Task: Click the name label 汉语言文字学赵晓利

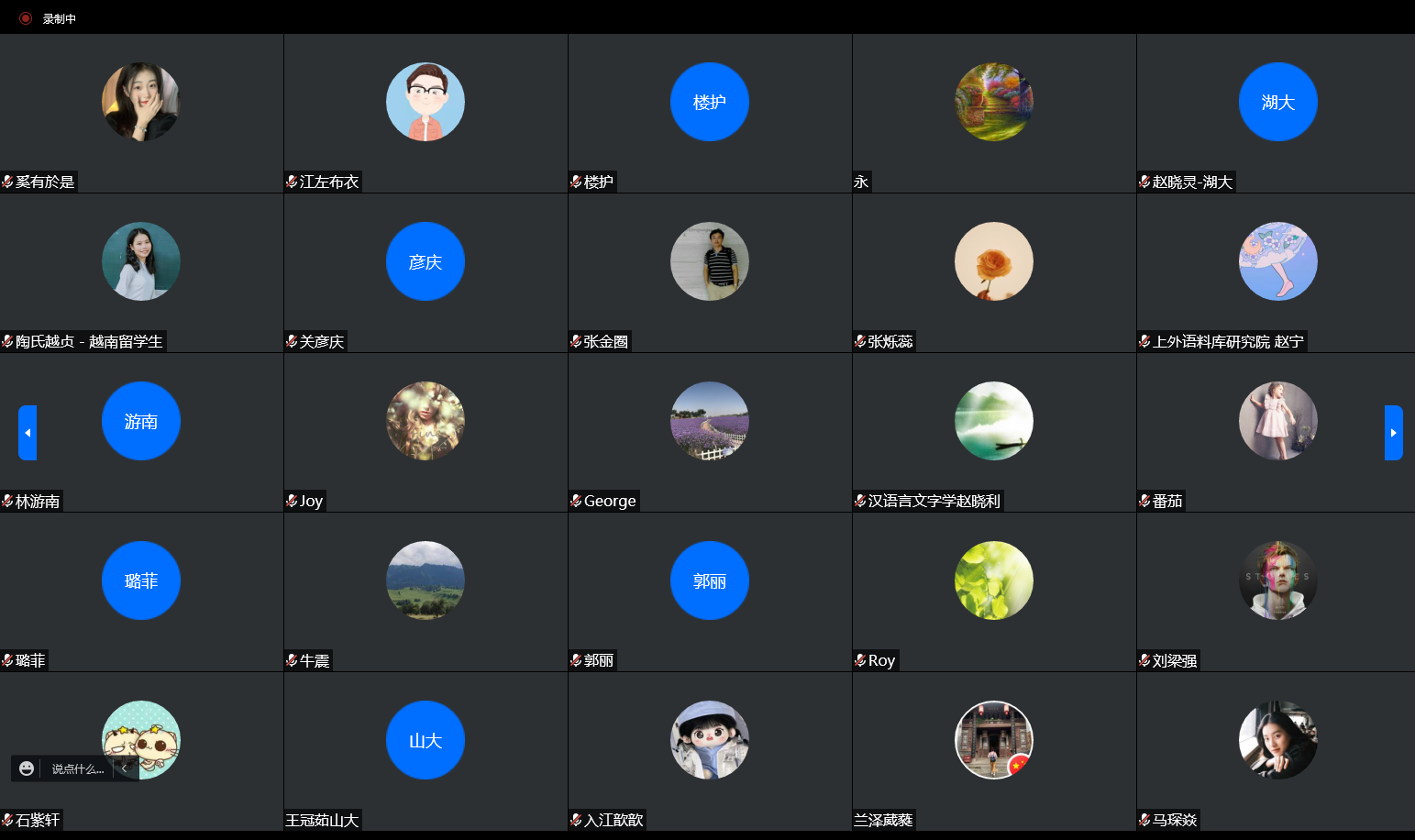Action: 934,502
